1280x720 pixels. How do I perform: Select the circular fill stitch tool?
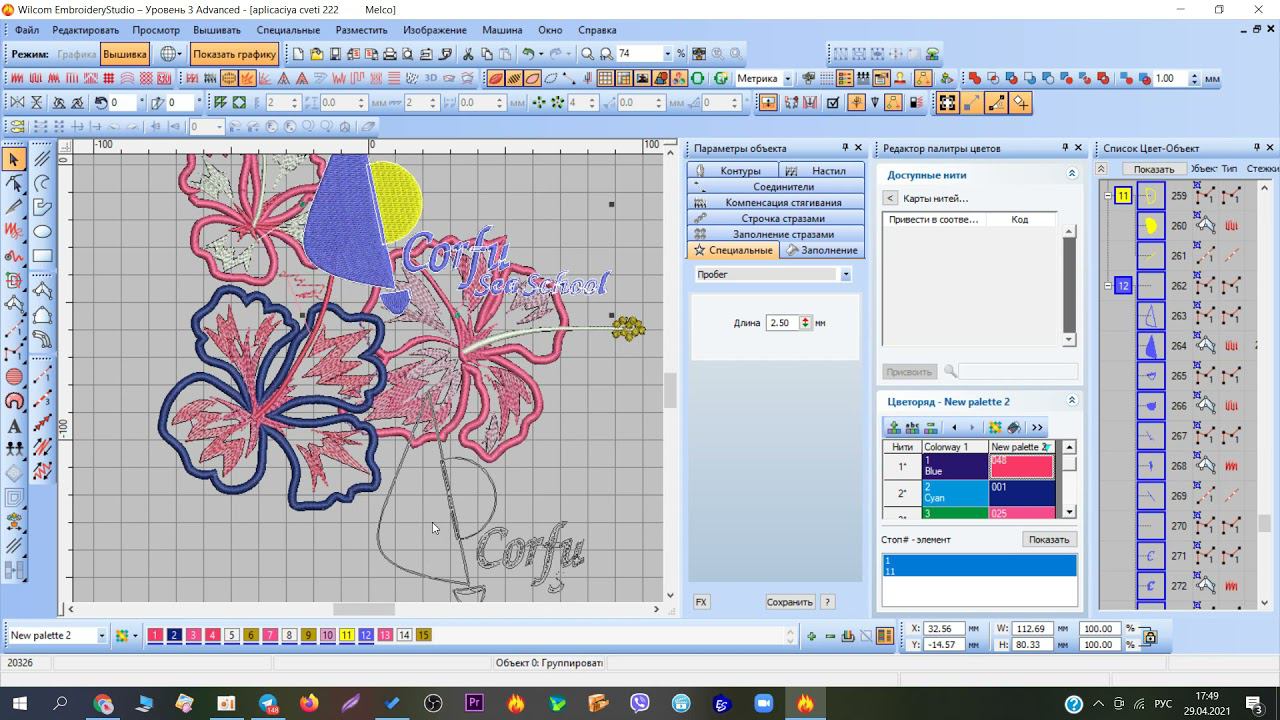pos(14,377)
